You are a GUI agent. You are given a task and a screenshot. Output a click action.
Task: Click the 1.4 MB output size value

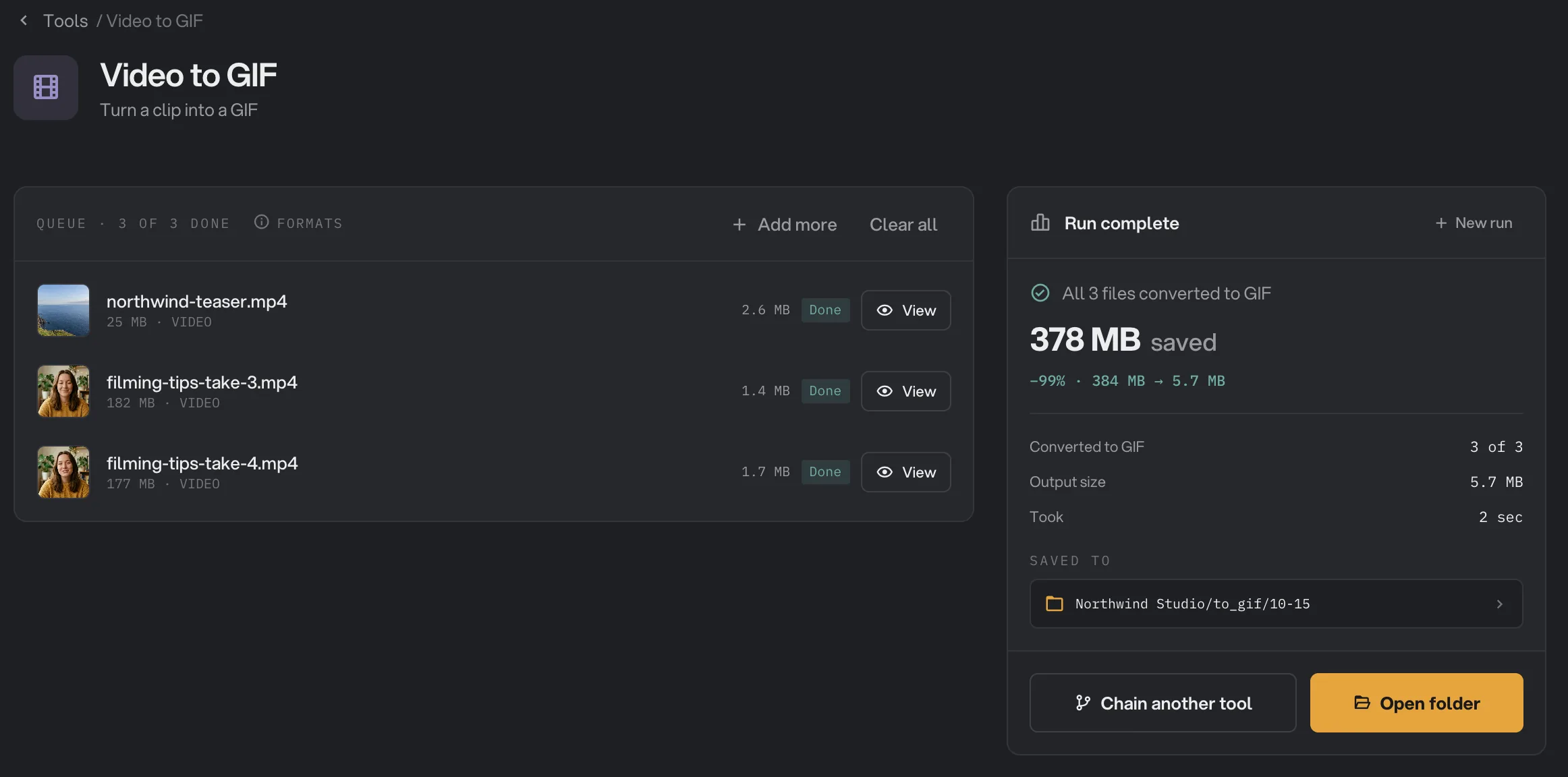pos(766,391)
